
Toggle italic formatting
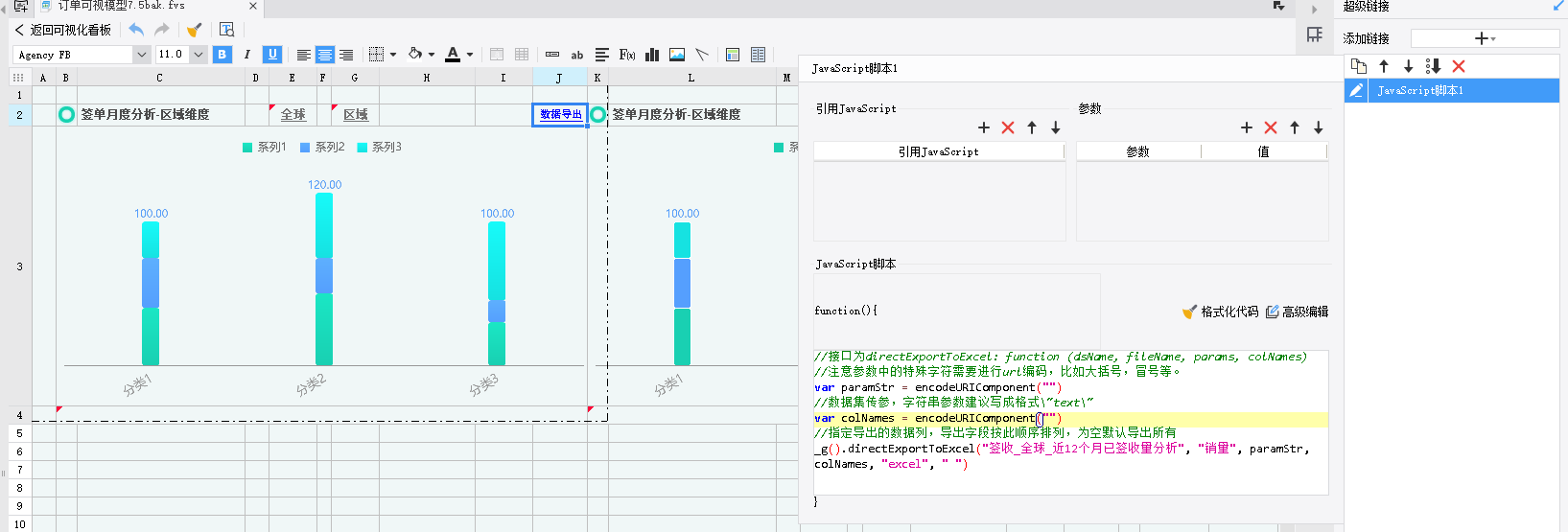(x=247, y=55)
